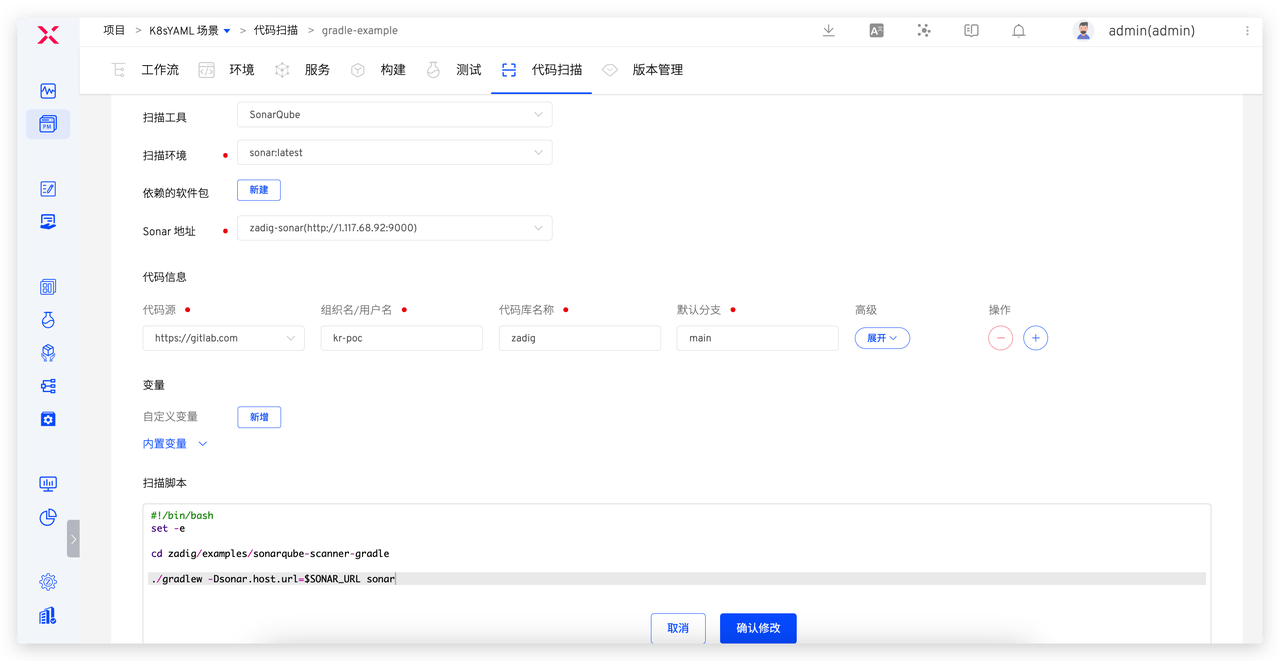1280x661 pixels.
Task: Open the Sonar address dropdown
Action: point(394,228)
